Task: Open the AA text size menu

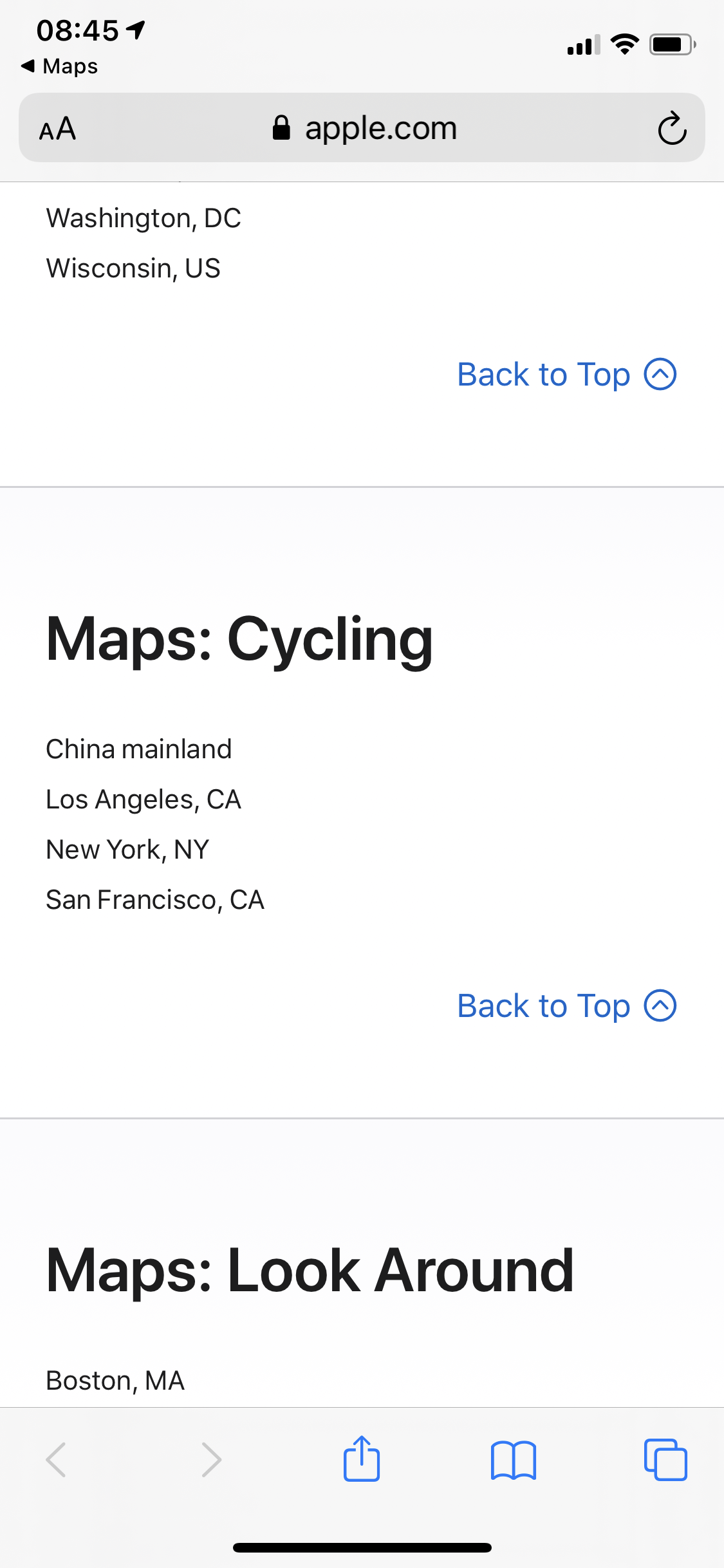Action: (x=58, y=129)
